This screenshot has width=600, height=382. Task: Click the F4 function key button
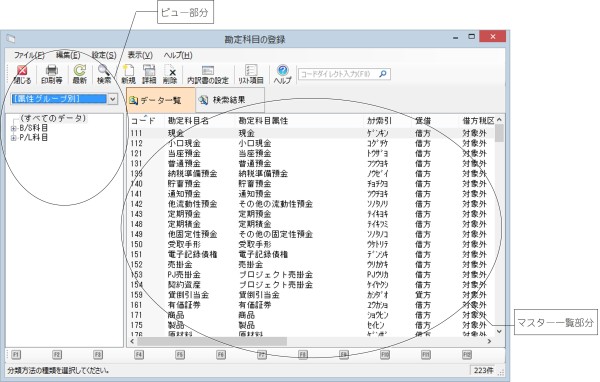click(139, 354)
